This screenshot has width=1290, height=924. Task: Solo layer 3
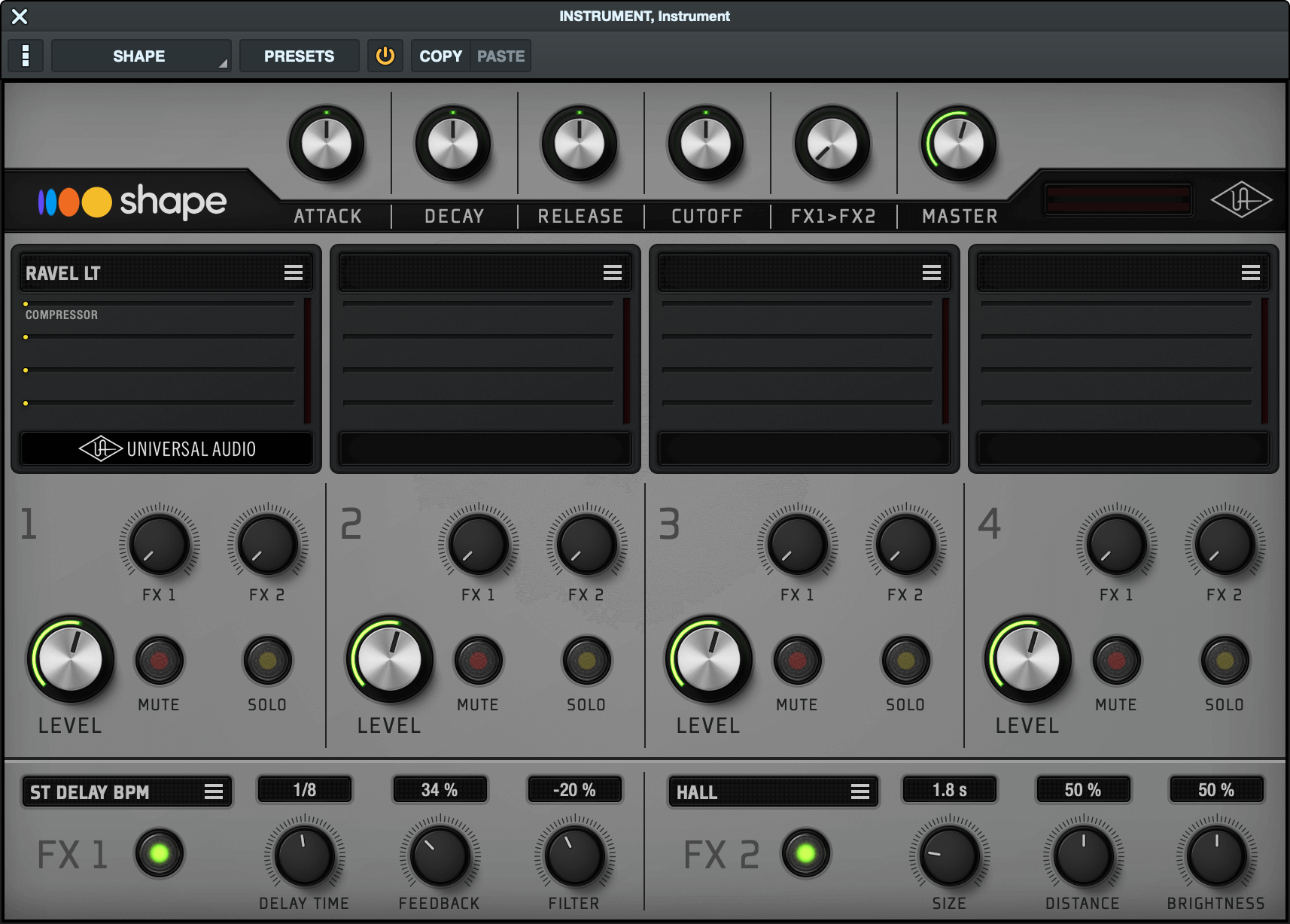click(905, 661)
